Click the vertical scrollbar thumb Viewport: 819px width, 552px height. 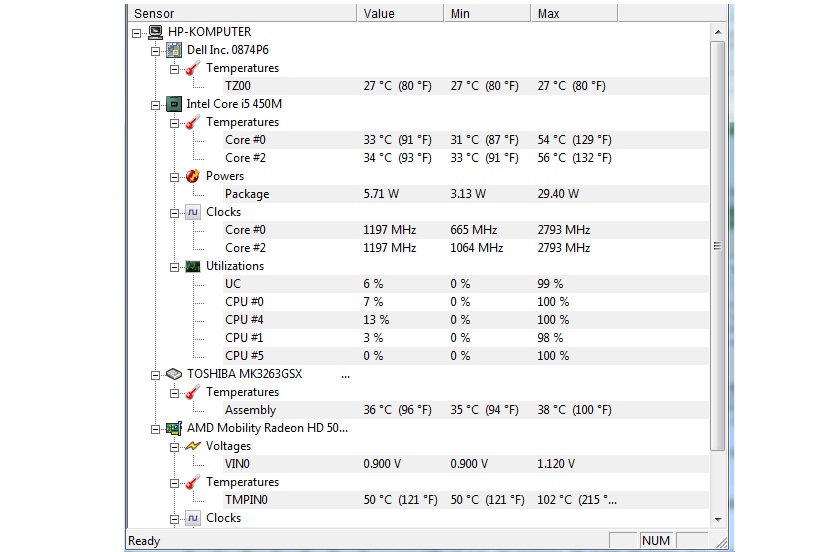[x=717, y=245]
